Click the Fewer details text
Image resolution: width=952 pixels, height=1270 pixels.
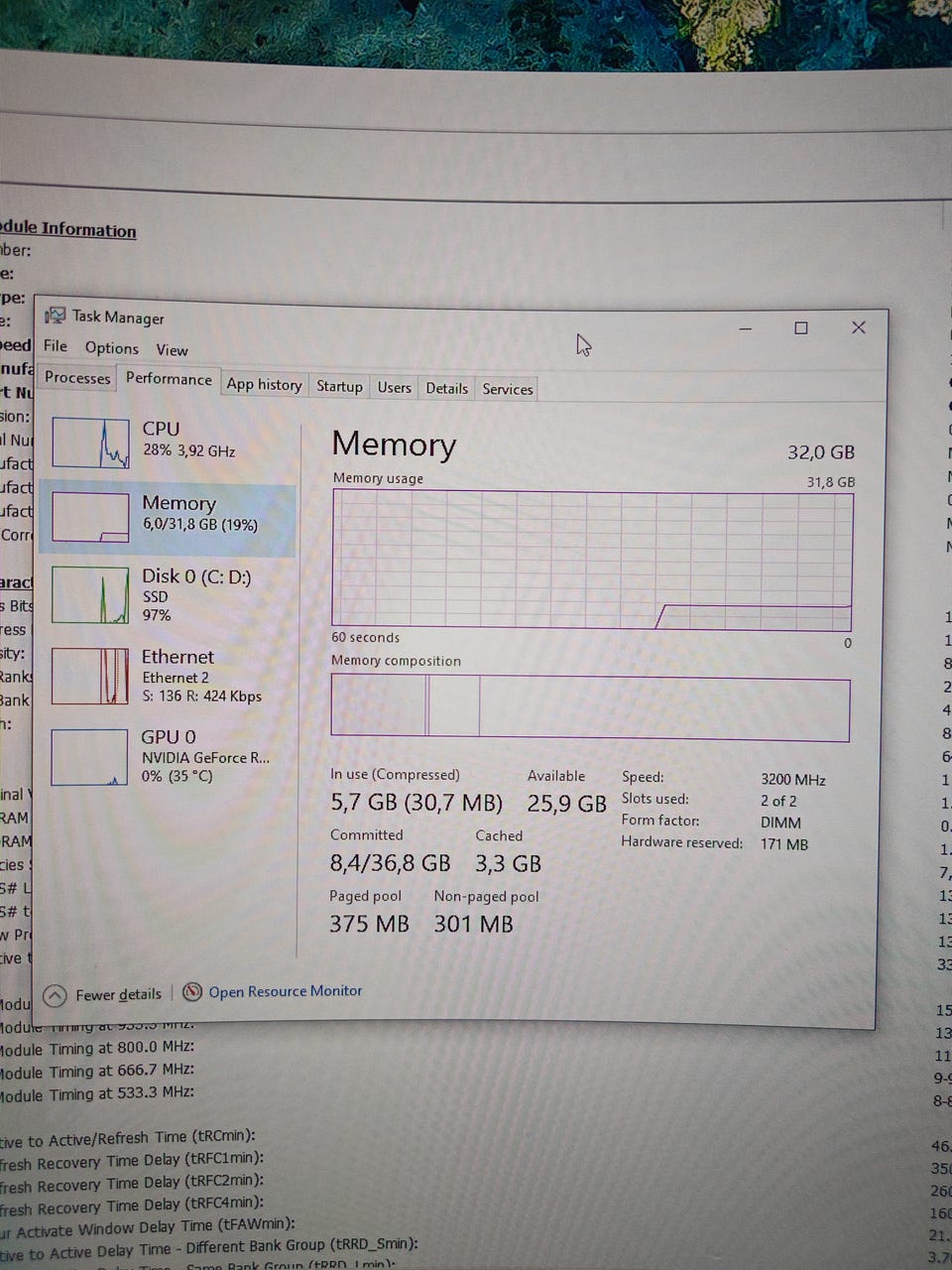tap(118, 994)
